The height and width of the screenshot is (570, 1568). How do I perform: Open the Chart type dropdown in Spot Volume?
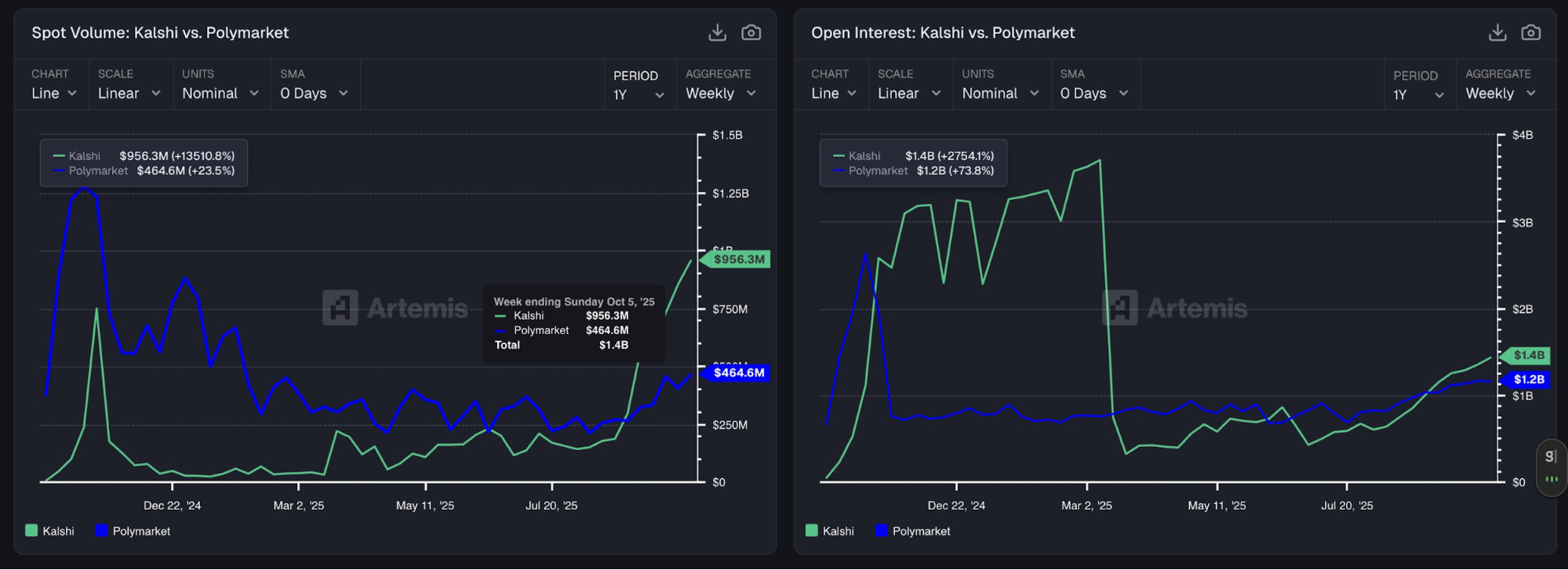tap(53, 93)
